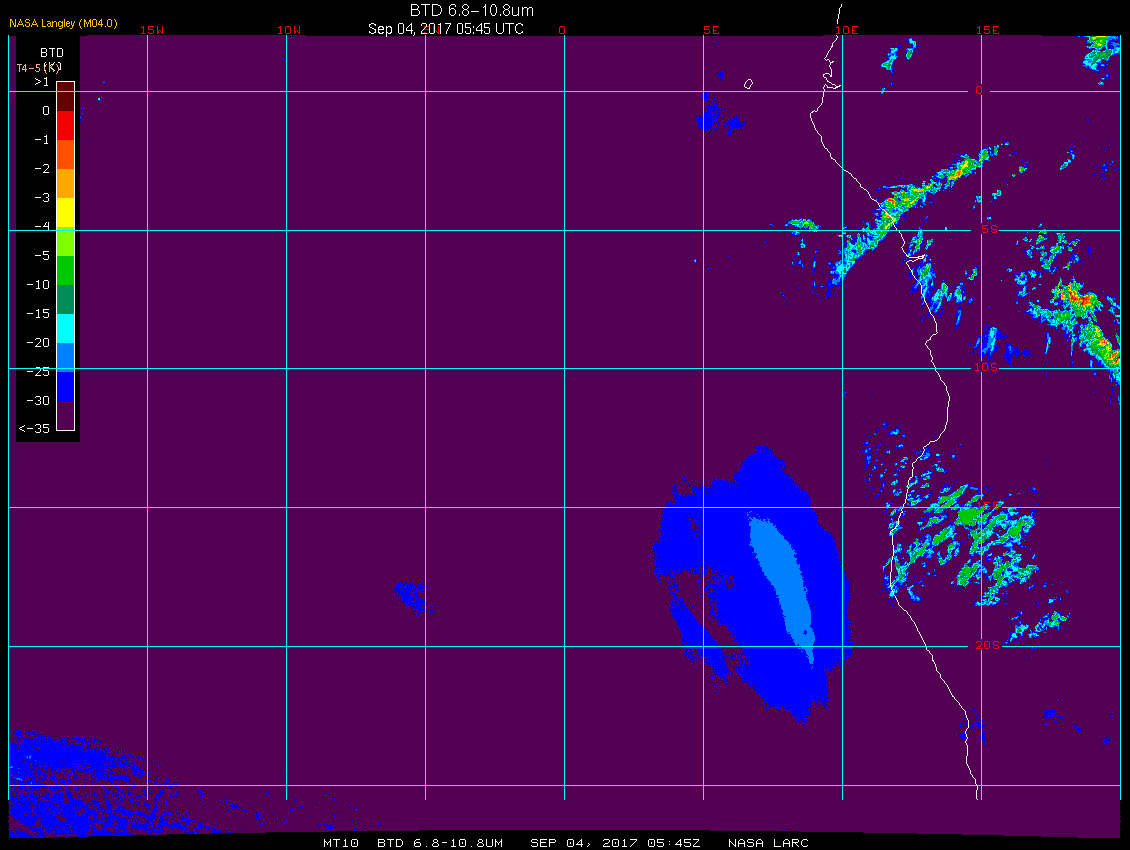Select the orange band in the color scale

point(66,183)
